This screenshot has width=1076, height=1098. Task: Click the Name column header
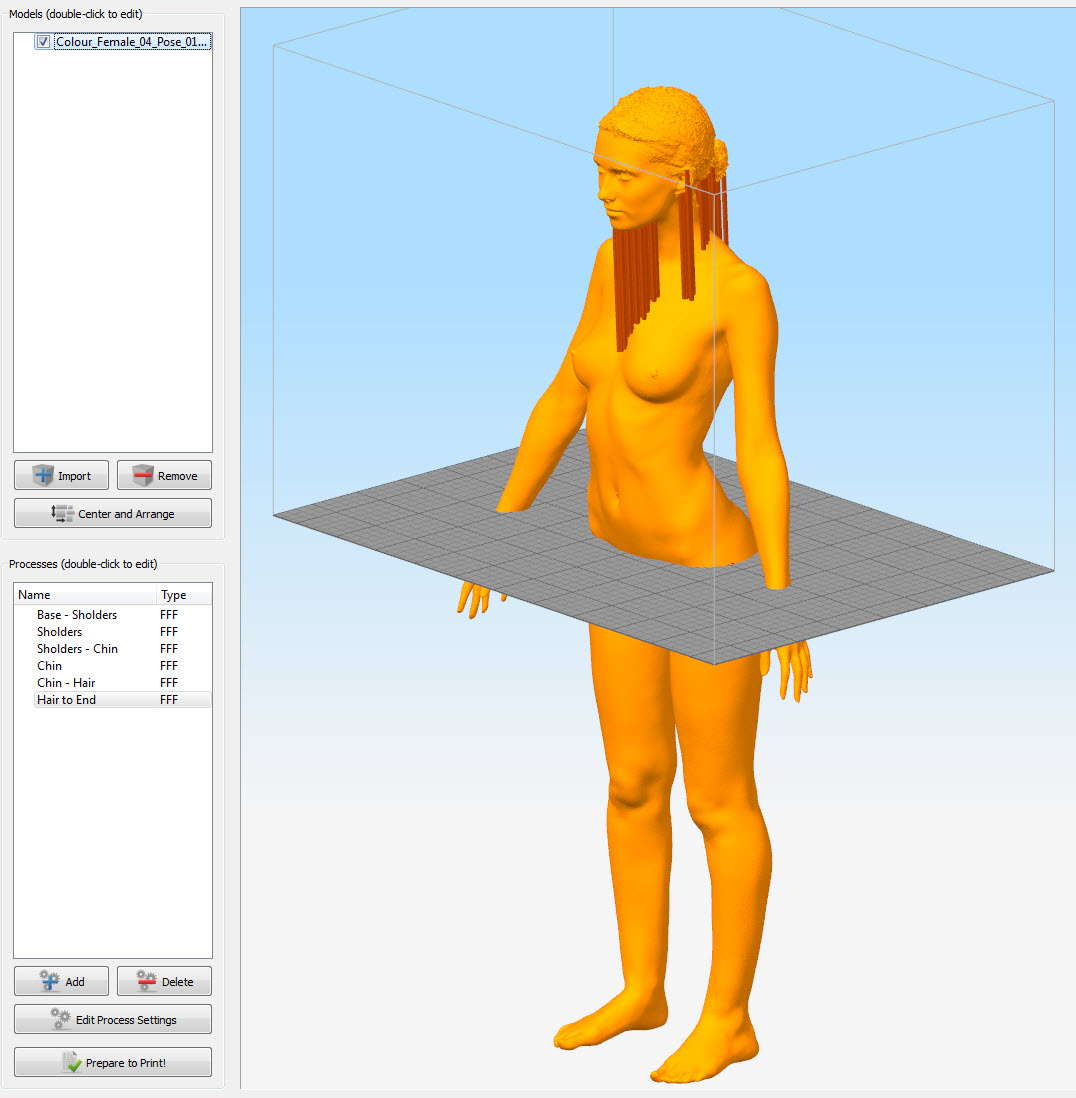pos(85,595)
